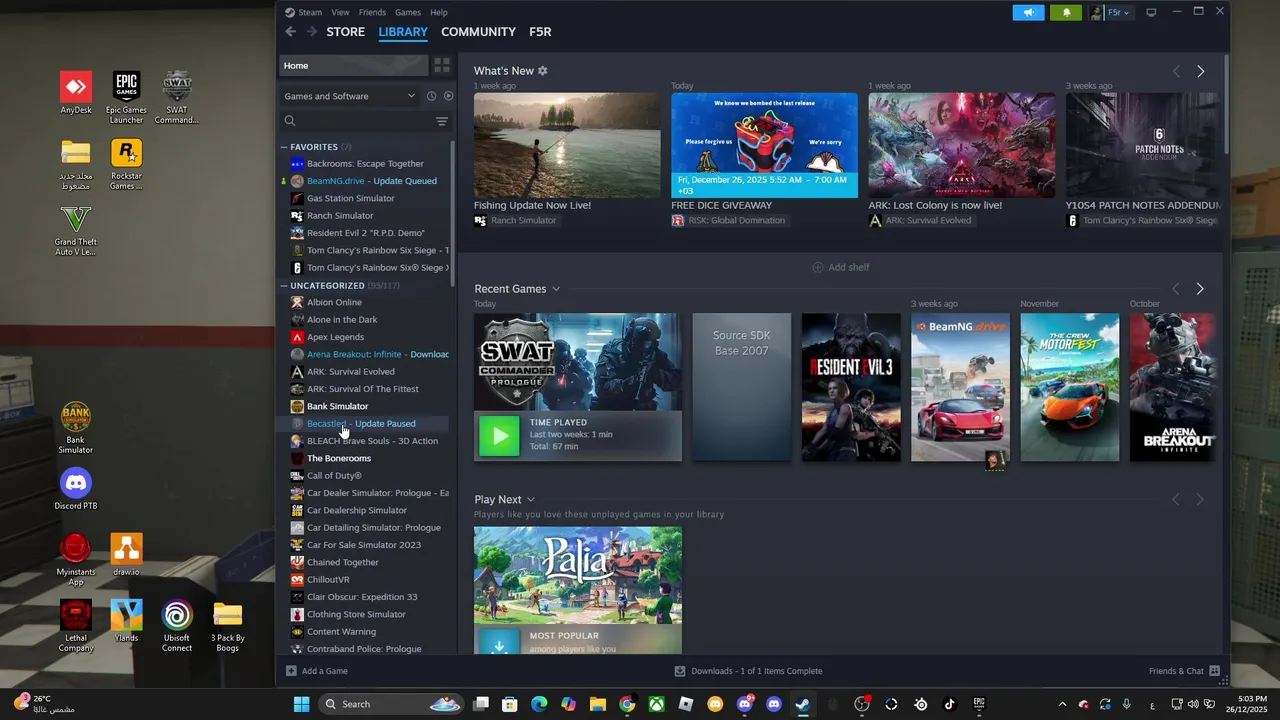Open The Crew Motorfest cover
The image size is (1280, 720).
tap(1069, 388)
